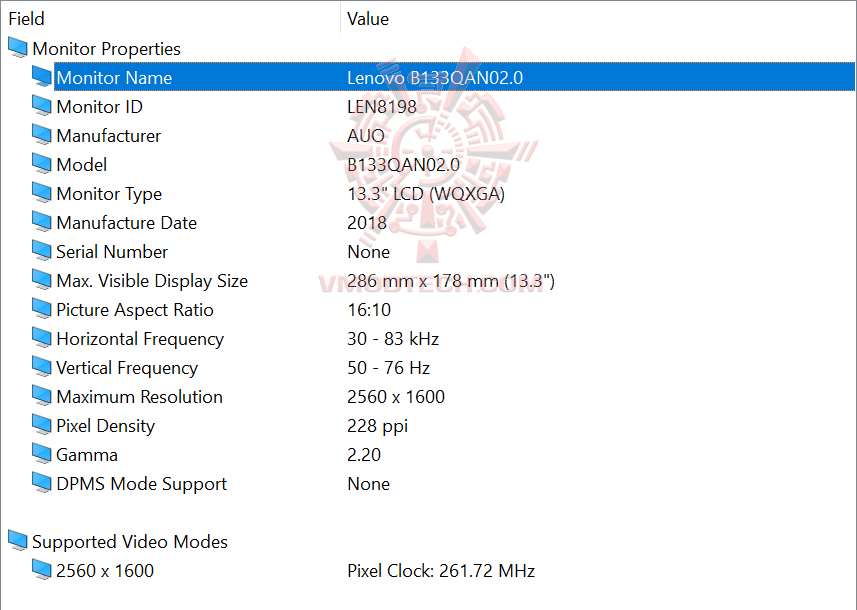The height and width of the screenshot is (610, 857).
Task: Click the Value column header
Action: [368, 19]
